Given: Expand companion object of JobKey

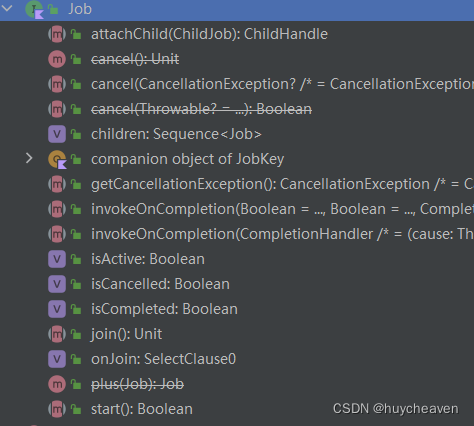Looking at the screenshot, I should (x=29, y=158).
